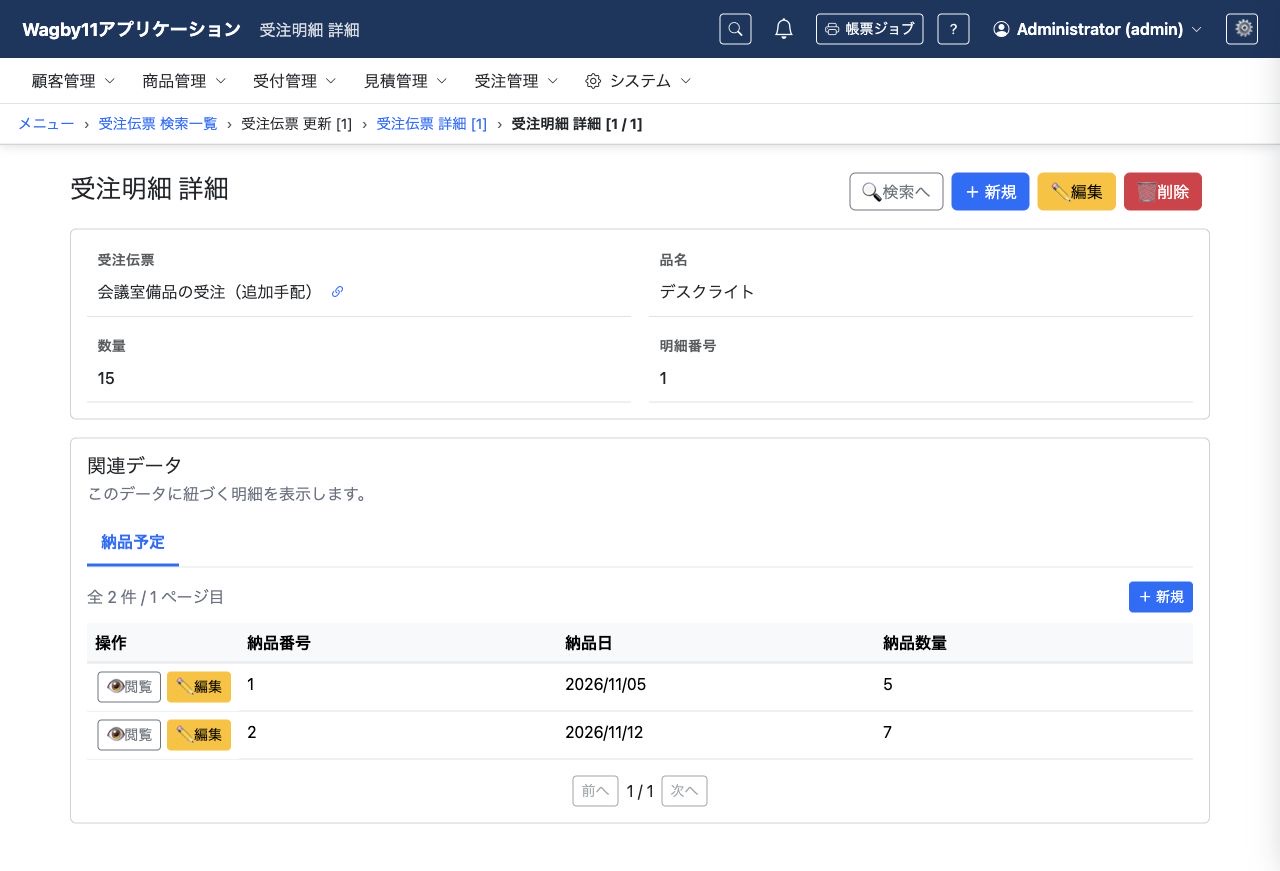
Task: Add new 納品予定 with the table's 新規 button
Action: tap(1161, 597)
